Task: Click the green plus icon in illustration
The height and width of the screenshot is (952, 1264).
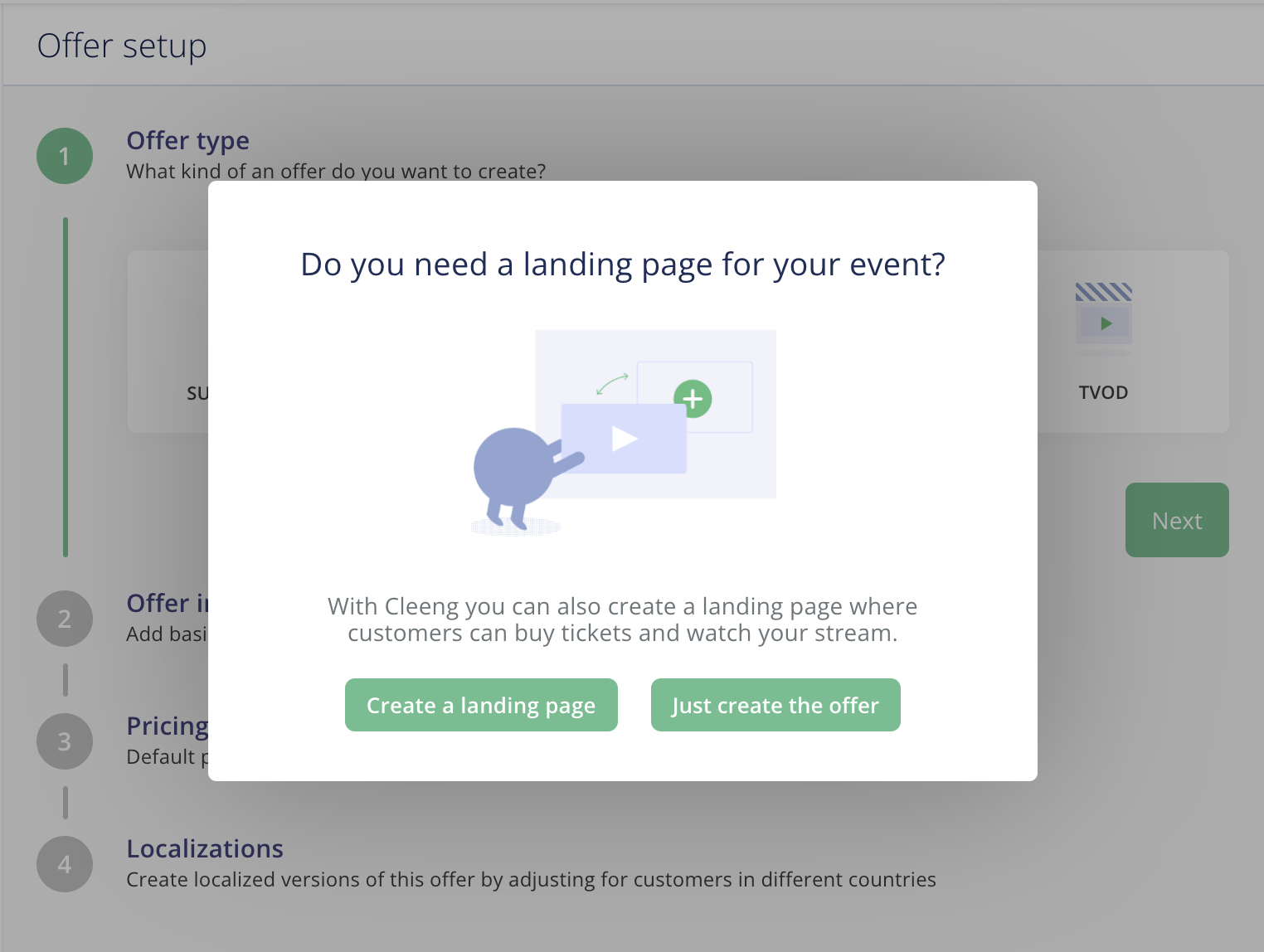Action: [693, 399]
